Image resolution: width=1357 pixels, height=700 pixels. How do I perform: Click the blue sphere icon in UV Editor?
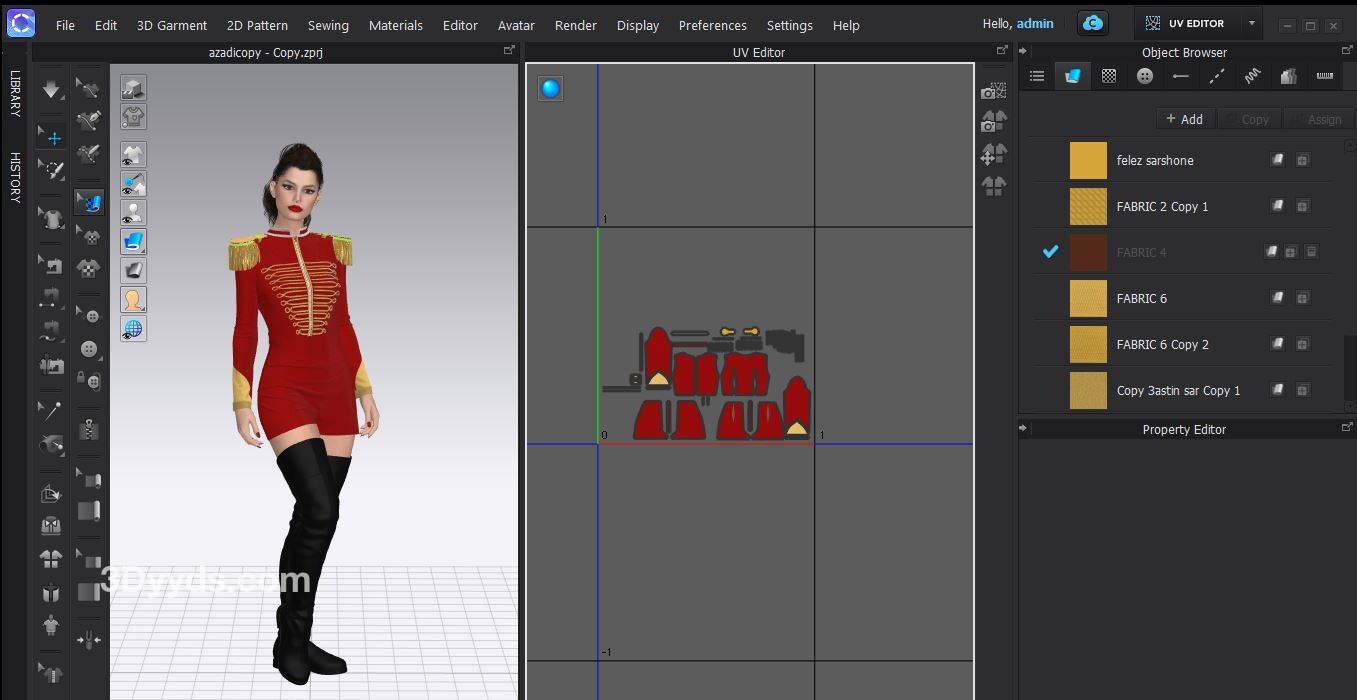550,89
